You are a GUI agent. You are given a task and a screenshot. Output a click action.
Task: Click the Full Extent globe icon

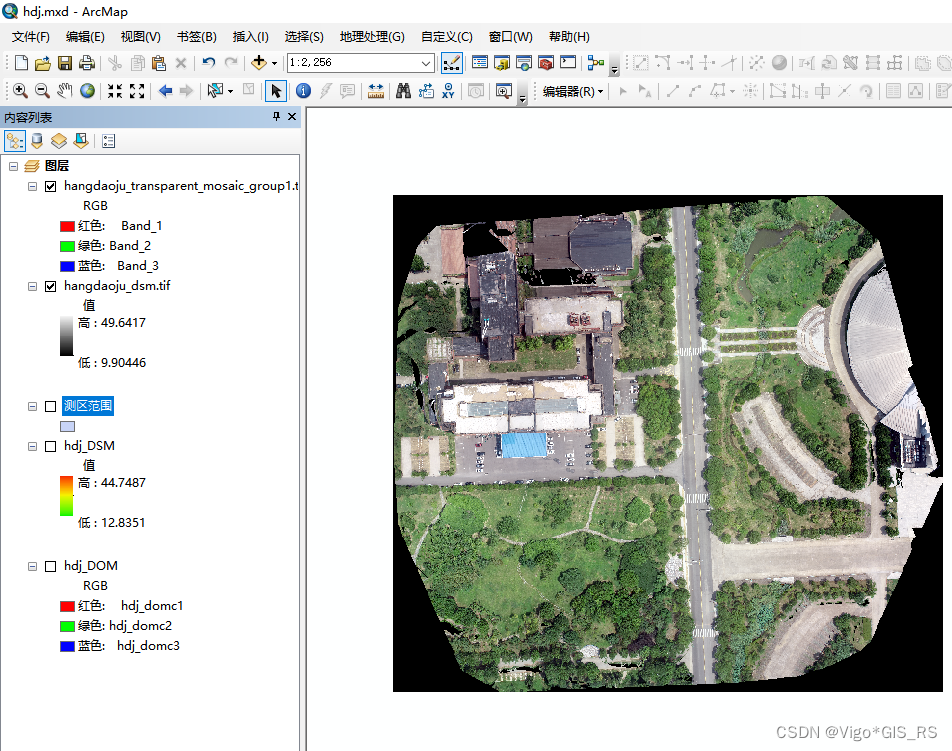point(88,91)
